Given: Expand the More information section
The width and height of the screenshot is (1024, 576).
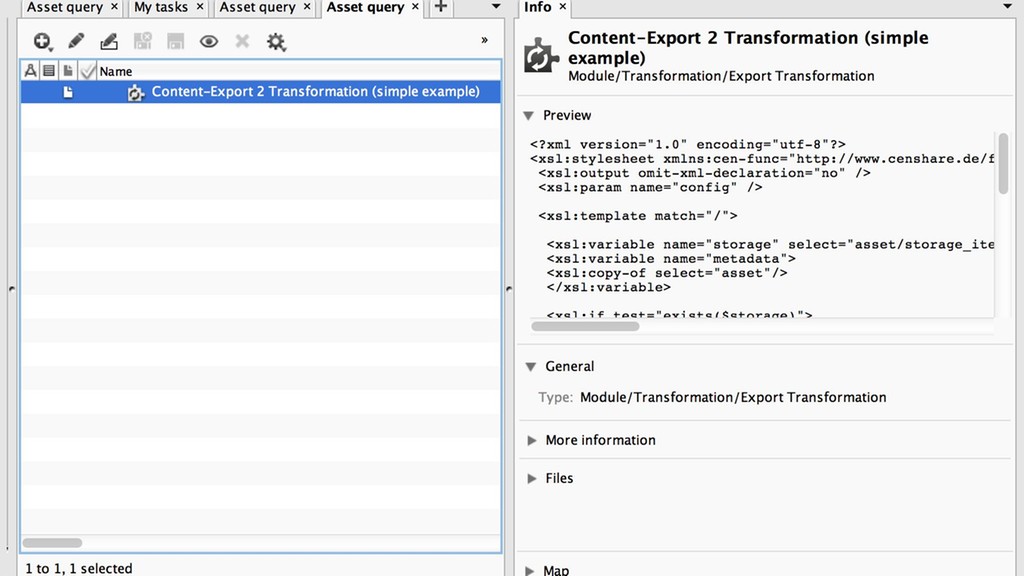Looking at the screenshot, I should (x=531, y=440).
